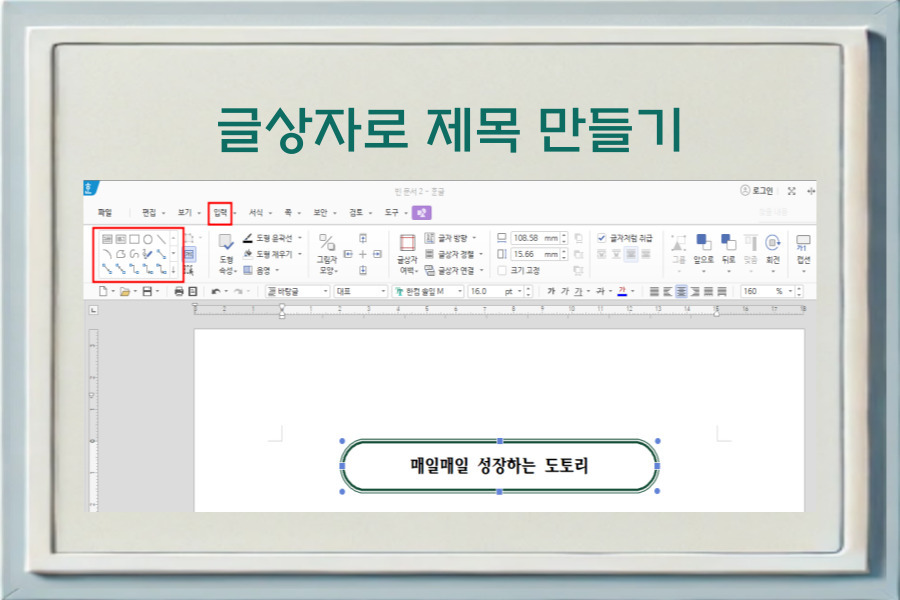Viewport: 900px width, 600px height.
Task: Click the 앞으로 bring forward icon
Action: click(703, 243)
